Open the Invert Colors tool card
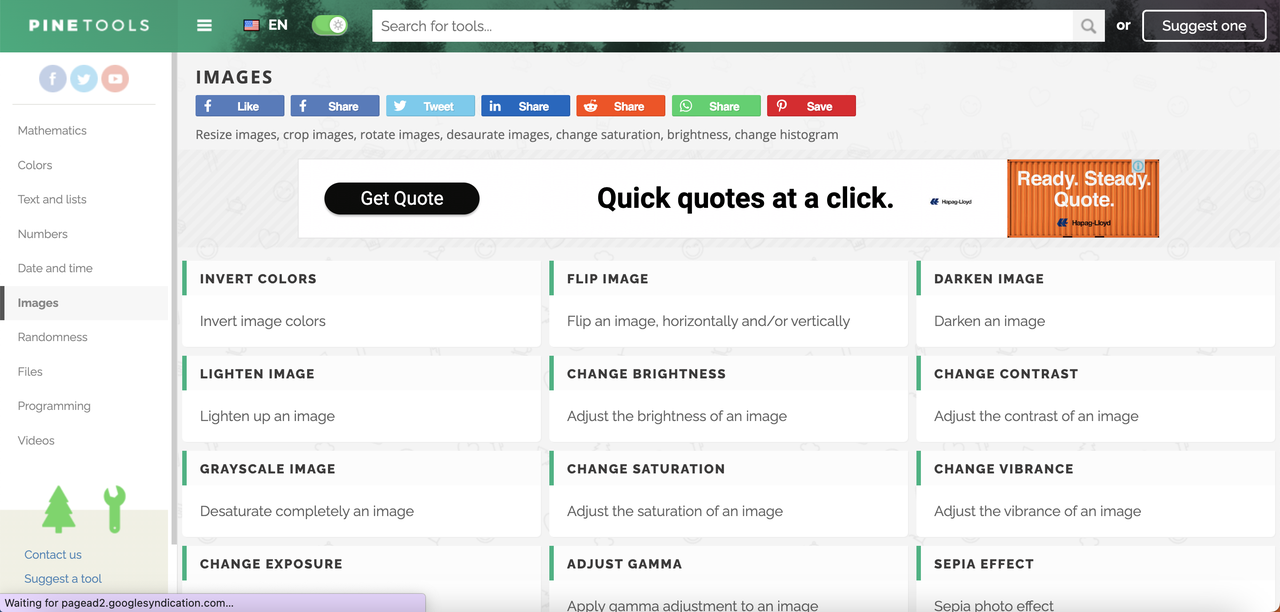This screenshot has width=1280, height=612. tap(361, 304)
